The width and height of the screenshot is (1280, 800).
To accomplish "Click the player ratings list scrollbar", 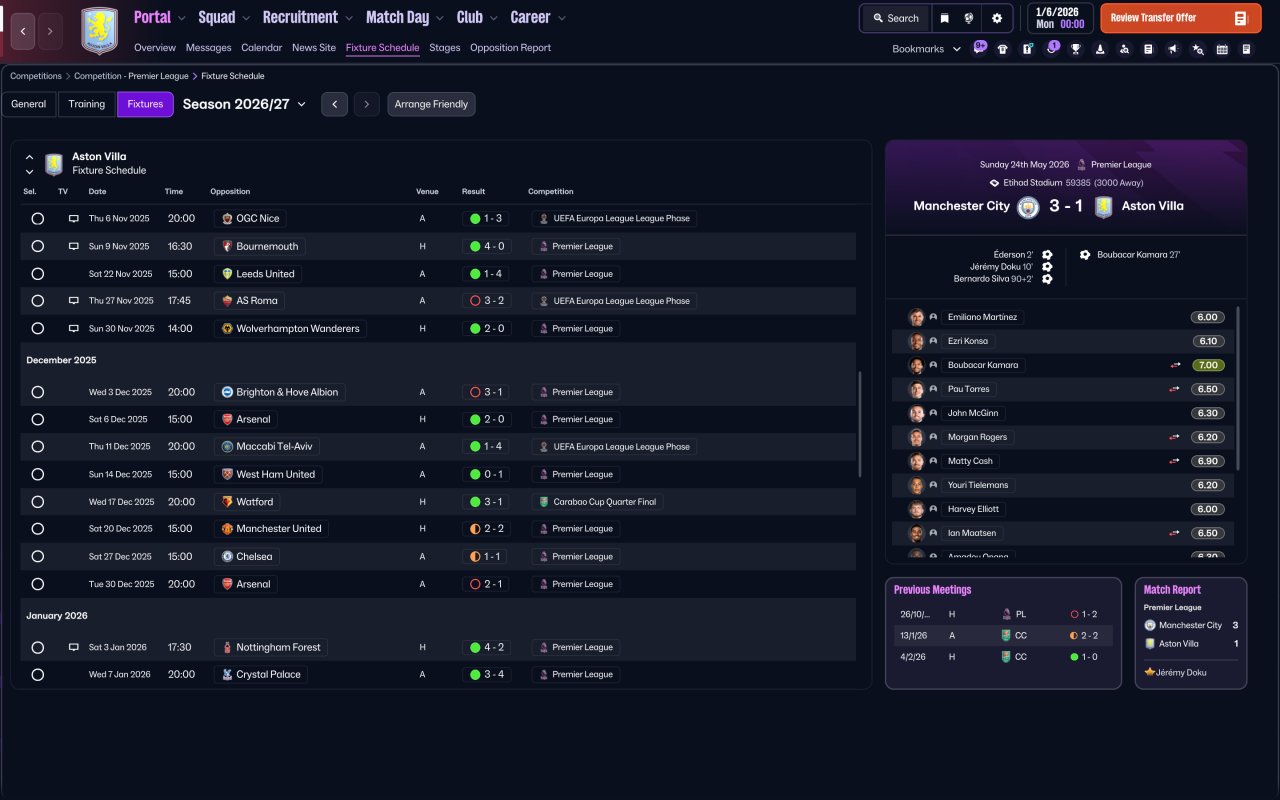I will (1239, 388).
